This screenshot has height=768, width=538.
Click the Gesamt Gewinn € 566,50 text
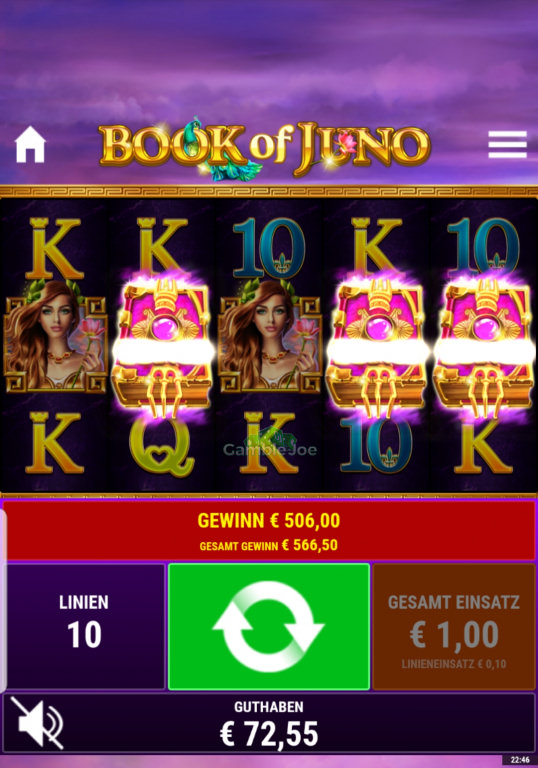click(269, 545)
